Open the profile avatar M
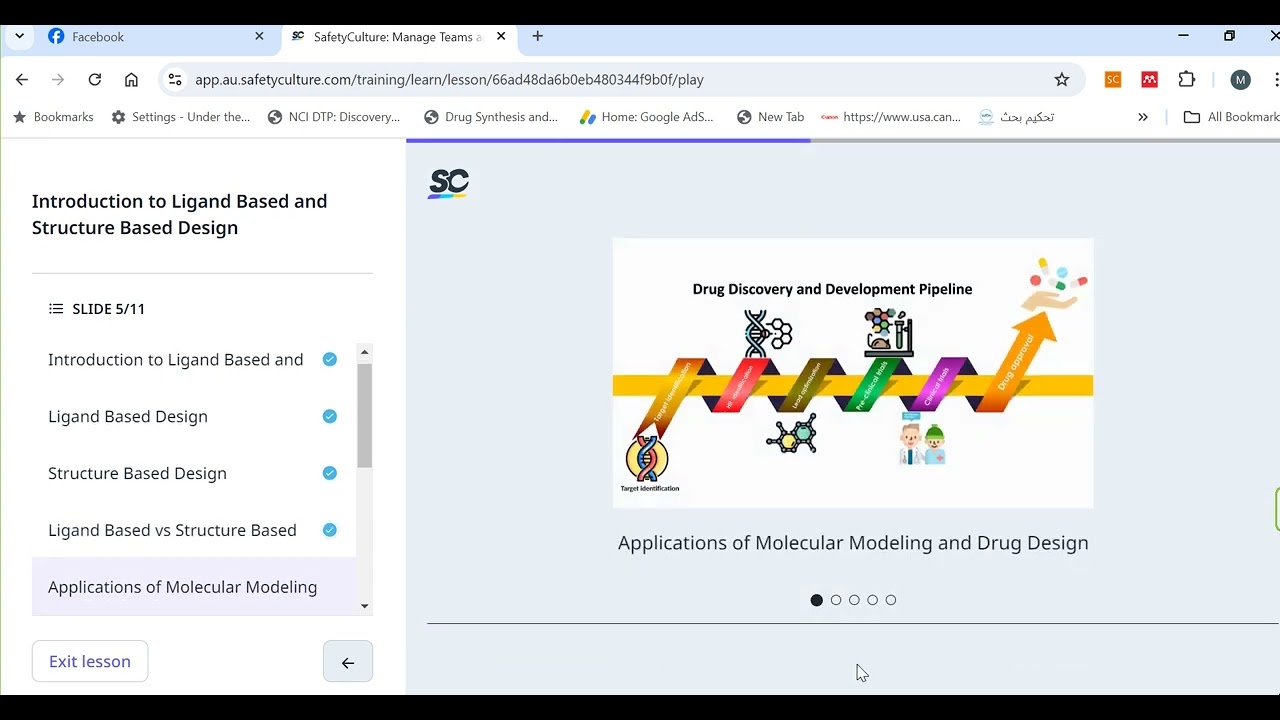The width and height of the screenshot is (1280, 720). point(1241,80)
